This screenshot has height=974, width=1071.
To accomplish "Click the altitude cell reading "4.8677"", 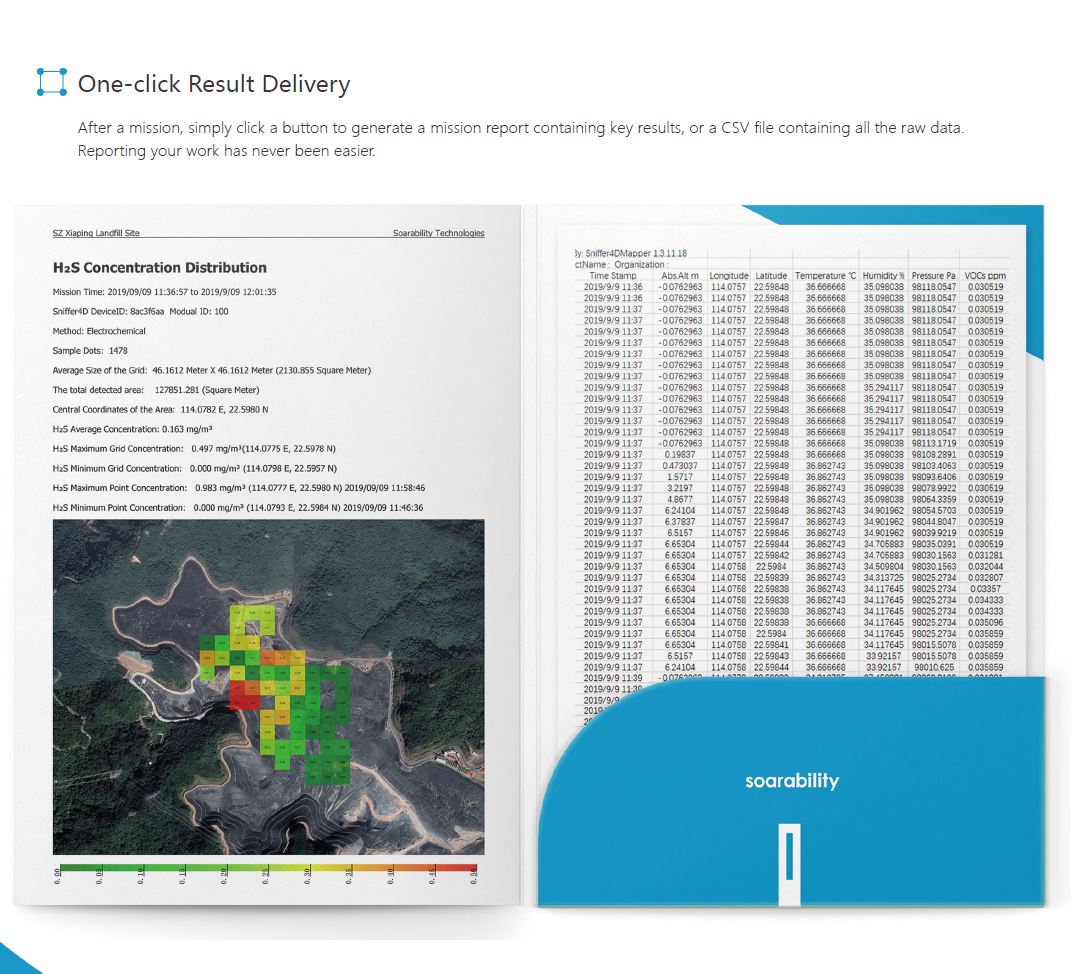I will point(680,499).
